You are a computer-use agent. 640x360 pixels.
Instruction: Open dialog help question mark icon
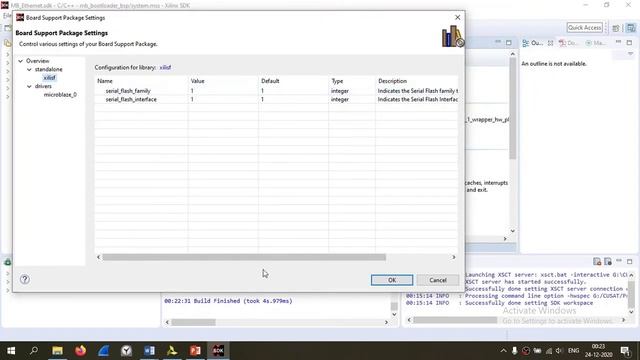coord(24,279)
